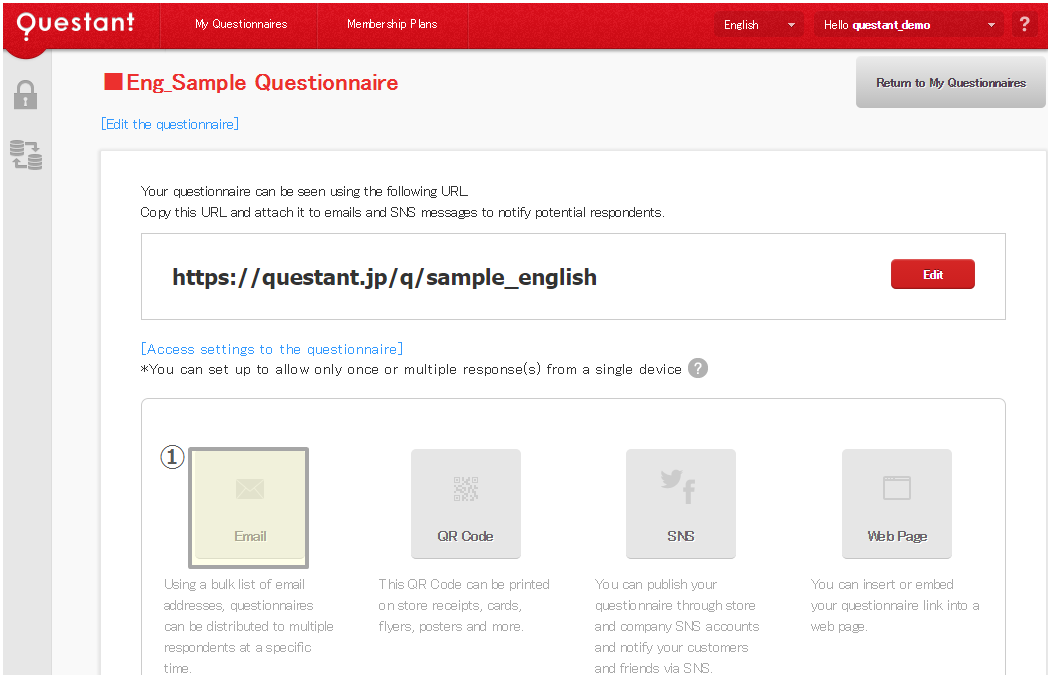This screenshot has height=675, width=1049.
Task: Expand the Hello questant_demo account menu
Action: click(x=909, y=25)
